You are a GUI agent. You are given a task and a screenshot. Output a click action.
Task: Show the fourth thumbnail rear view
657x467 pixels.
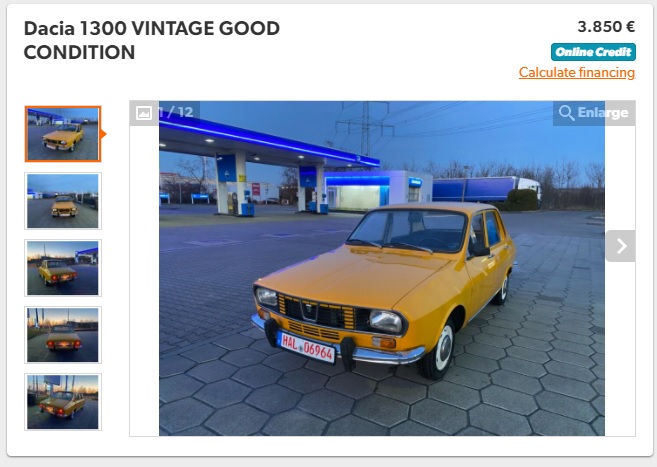63,335
